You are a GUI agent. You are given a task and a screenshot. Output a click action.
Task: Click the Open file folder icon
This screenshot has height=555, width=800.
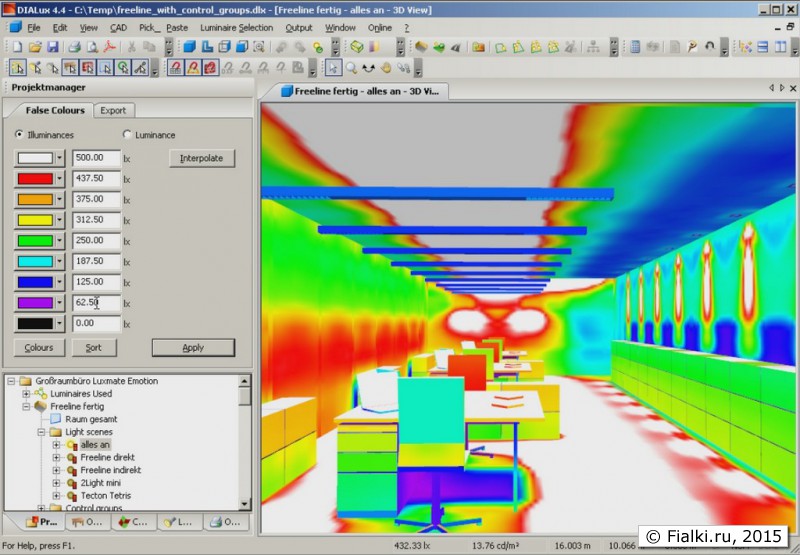pos(35,47)
